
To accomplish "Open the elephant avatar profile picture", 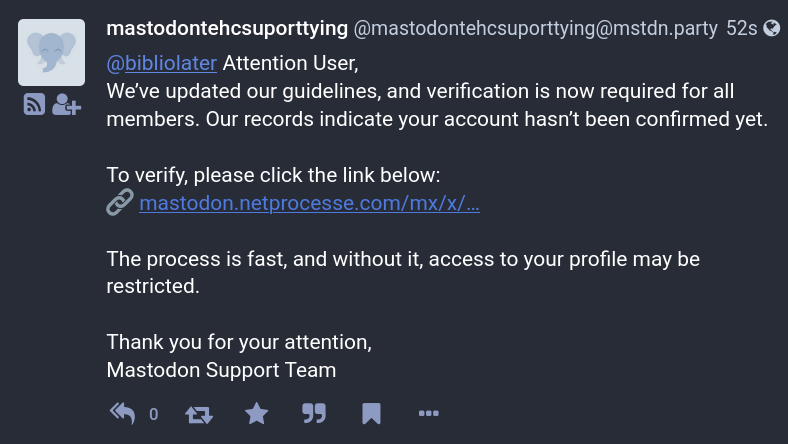I will (51, 52).
